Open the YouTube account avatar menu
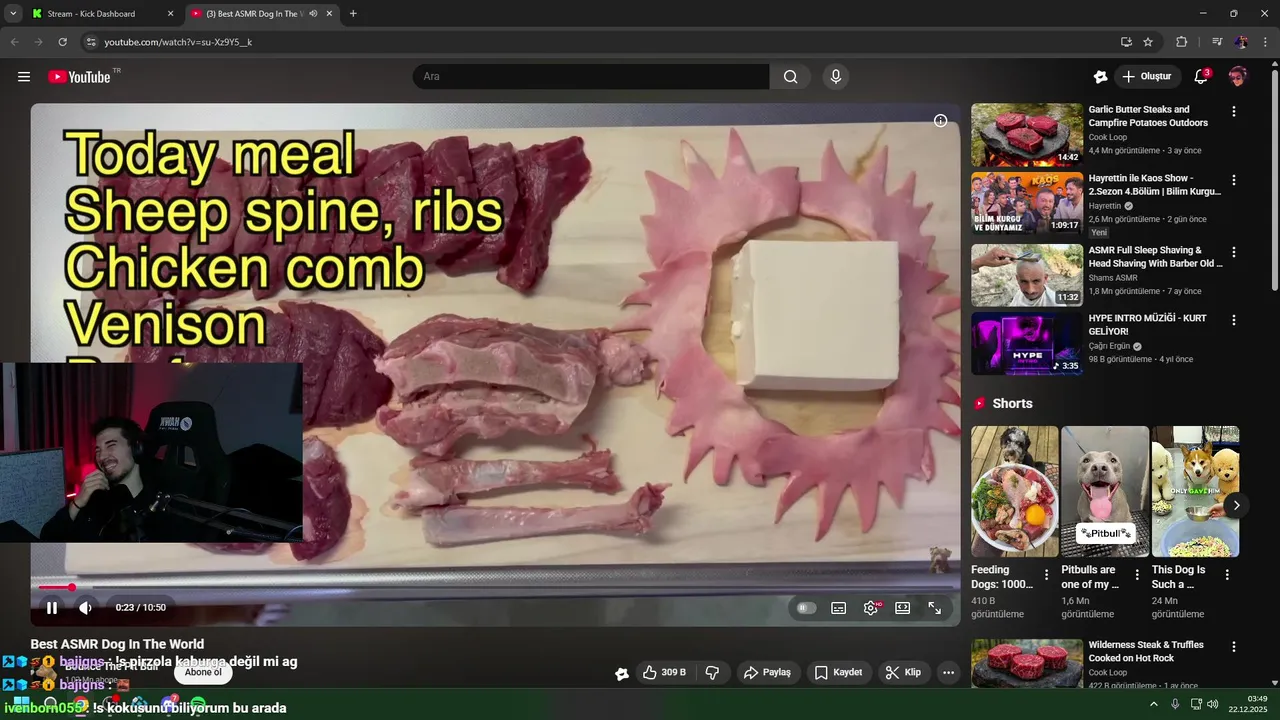Image resolution: width=1280 pixels, height=720 pixels. pos(1238,77)
